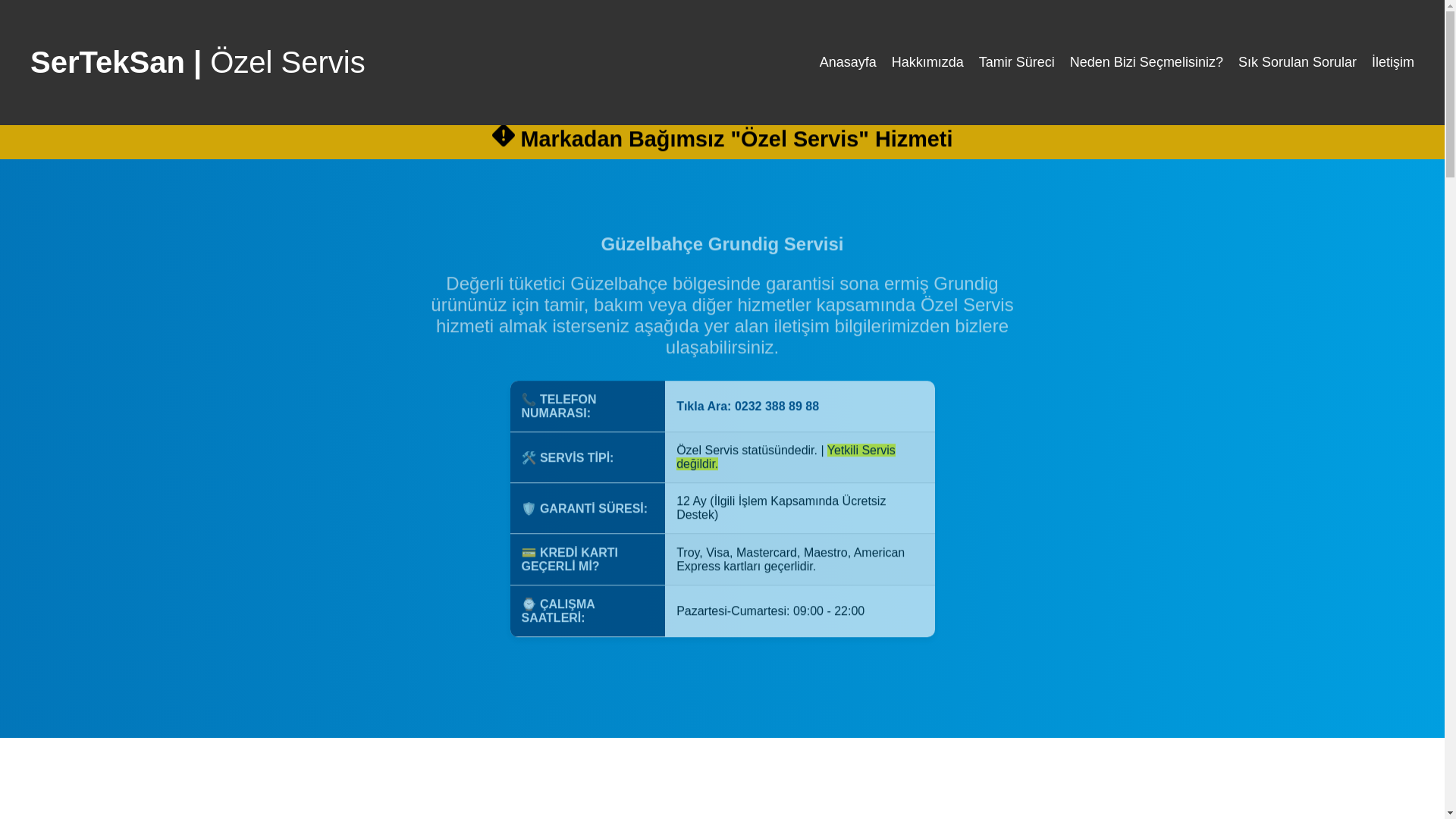1456x819 pixels.
Task: Click the tools icon beside SERVİS TİPİ
Action: point(529,457)
